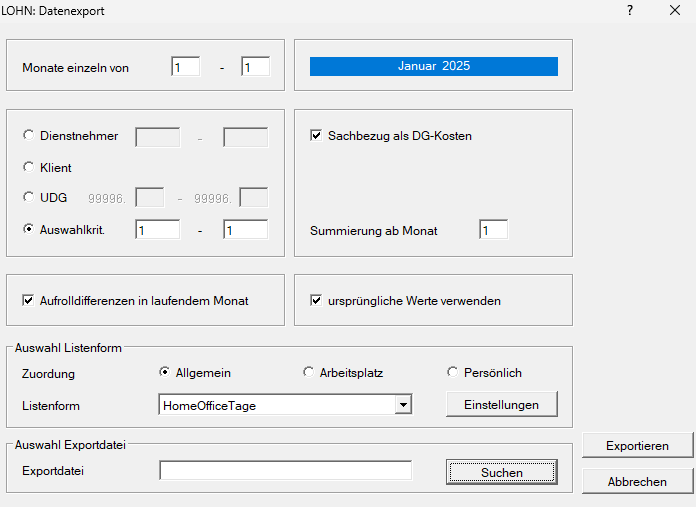Select the Auswahlkrit. radio button
The height and width of the screenshot is (507, 696).
[x=28, y=229]
